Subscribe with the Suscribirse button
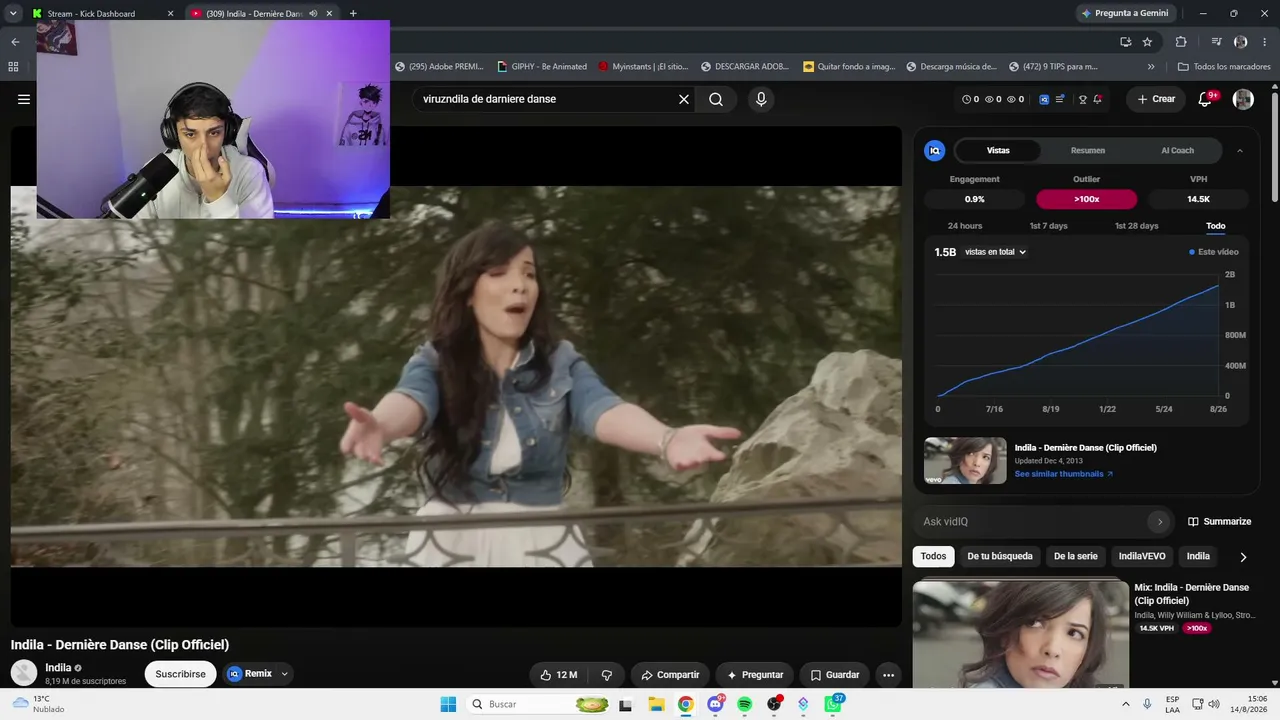Image resolution: width=1280 pixels, height=720 pixels. point(180,674)
